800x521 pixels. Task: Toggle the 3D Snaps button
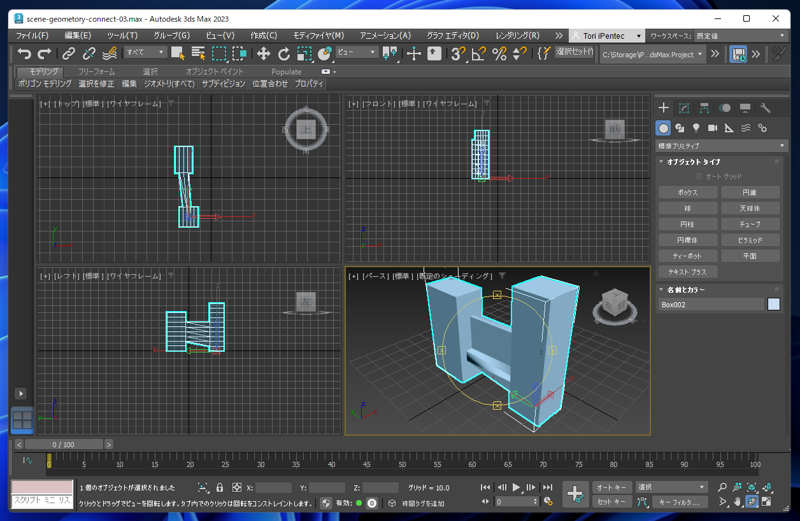point(458,54)
